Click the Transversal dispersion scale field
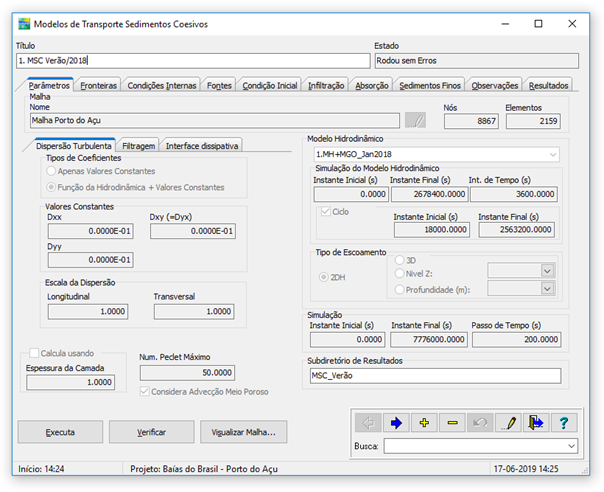Screen dimensions: 604x492 (x=194, y=311)
